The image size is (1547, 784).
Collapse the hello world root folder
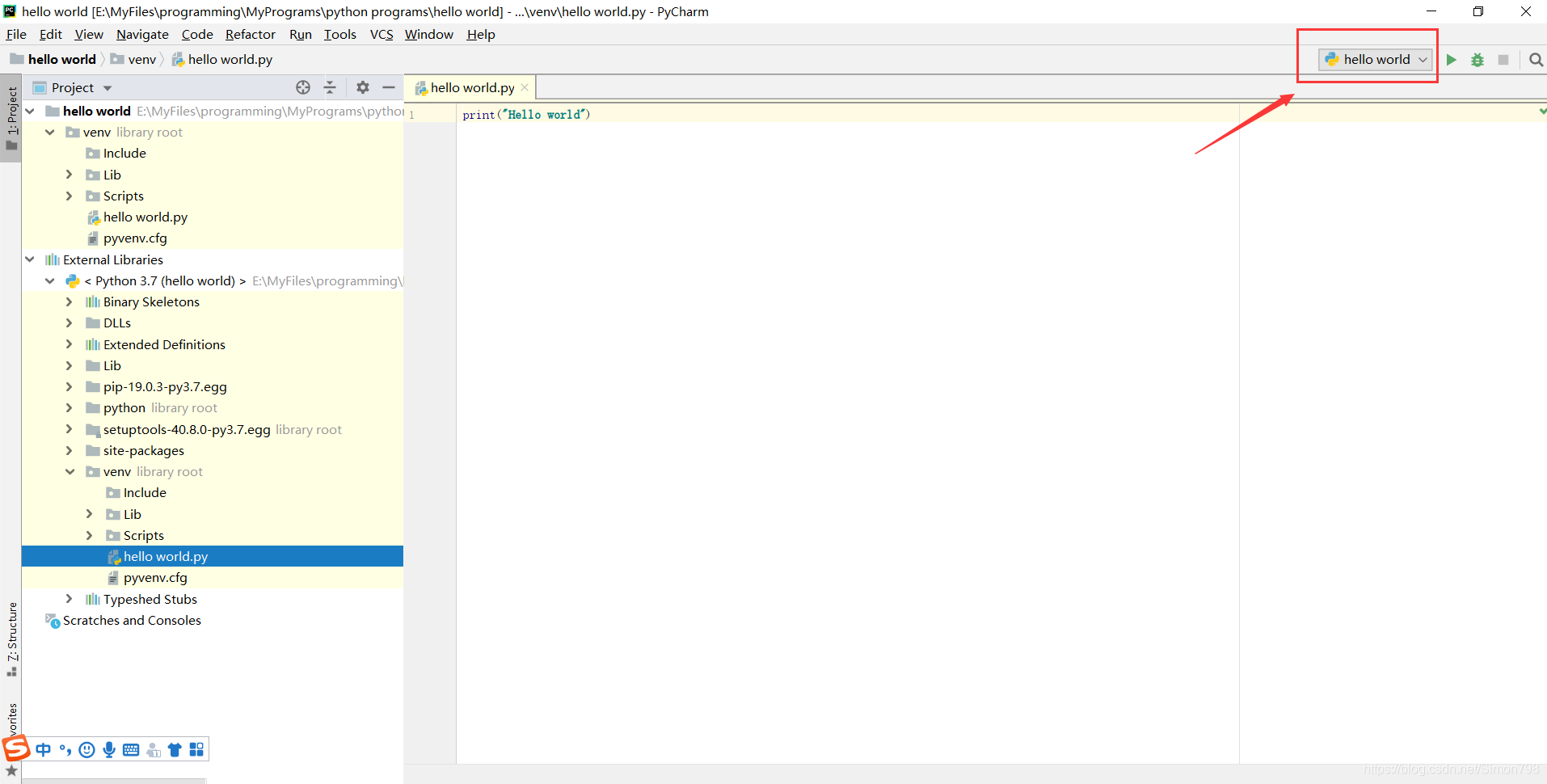pos(30,111)
